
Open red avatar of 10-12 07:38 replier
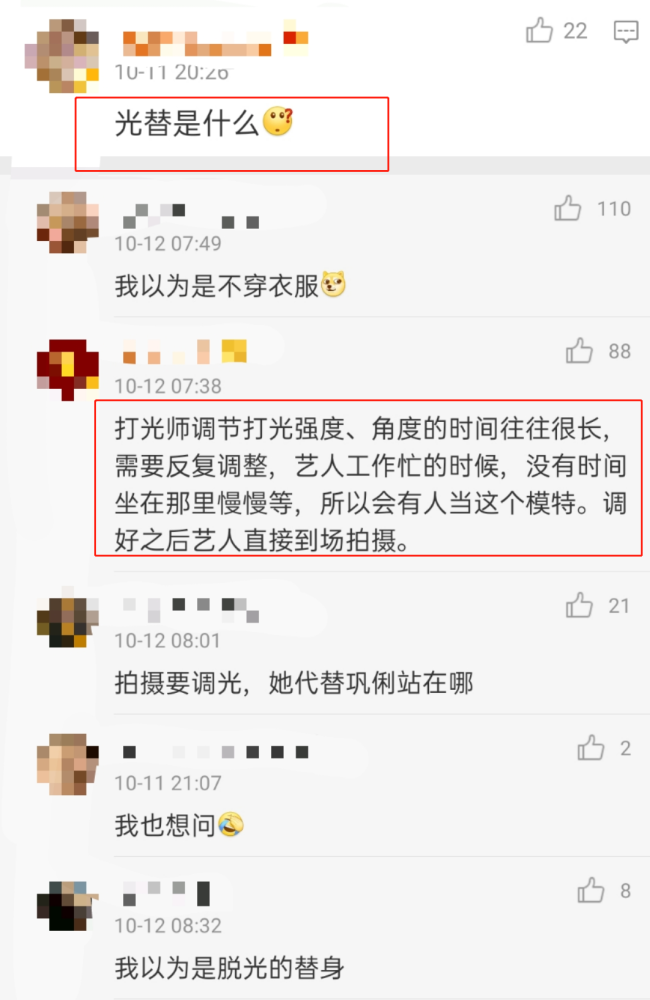(x=68, y=370)
